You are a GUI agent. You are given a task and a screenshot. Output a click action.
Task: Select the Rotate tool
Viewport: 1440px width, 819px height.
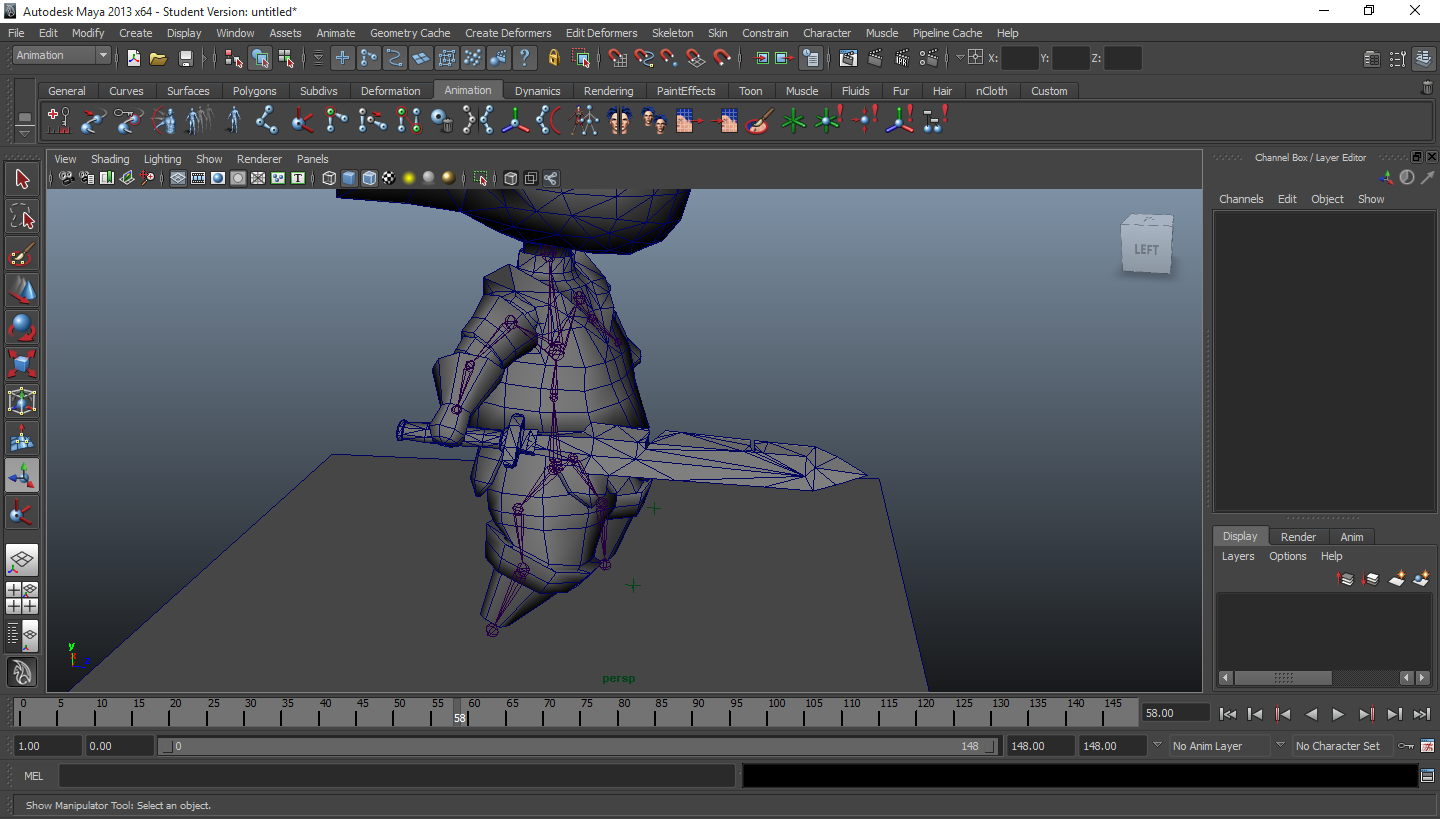22,327
